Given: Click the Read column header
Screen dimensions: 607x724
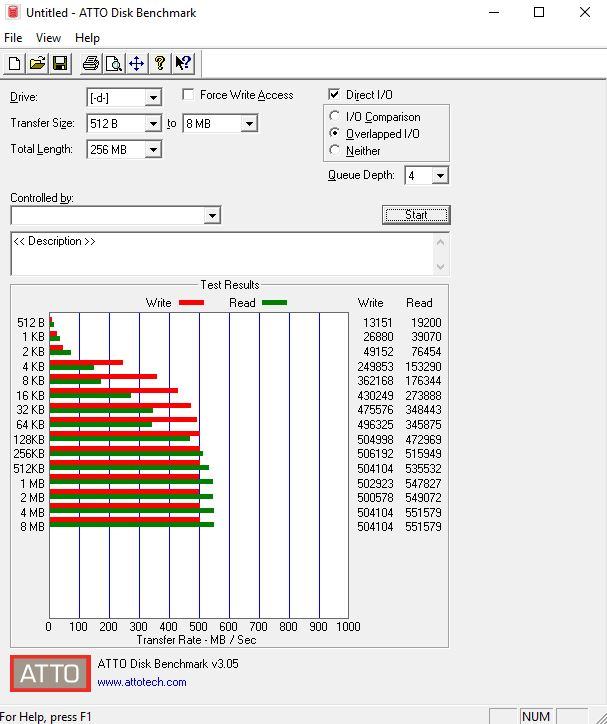Looking at the screenshot, I should pos(419,303).
